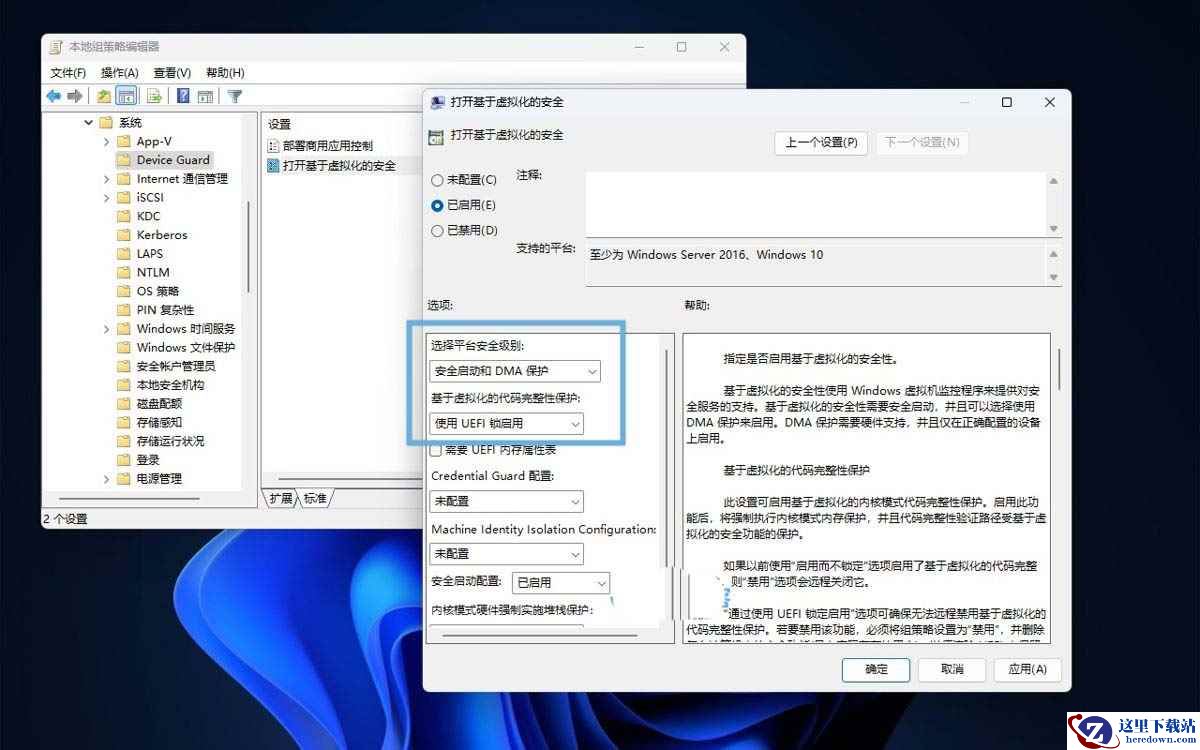Click the dialog title bar icon of 打开基于虚拟化的安全
This screenshot has height=750, width=1200.
pos(437,102)
